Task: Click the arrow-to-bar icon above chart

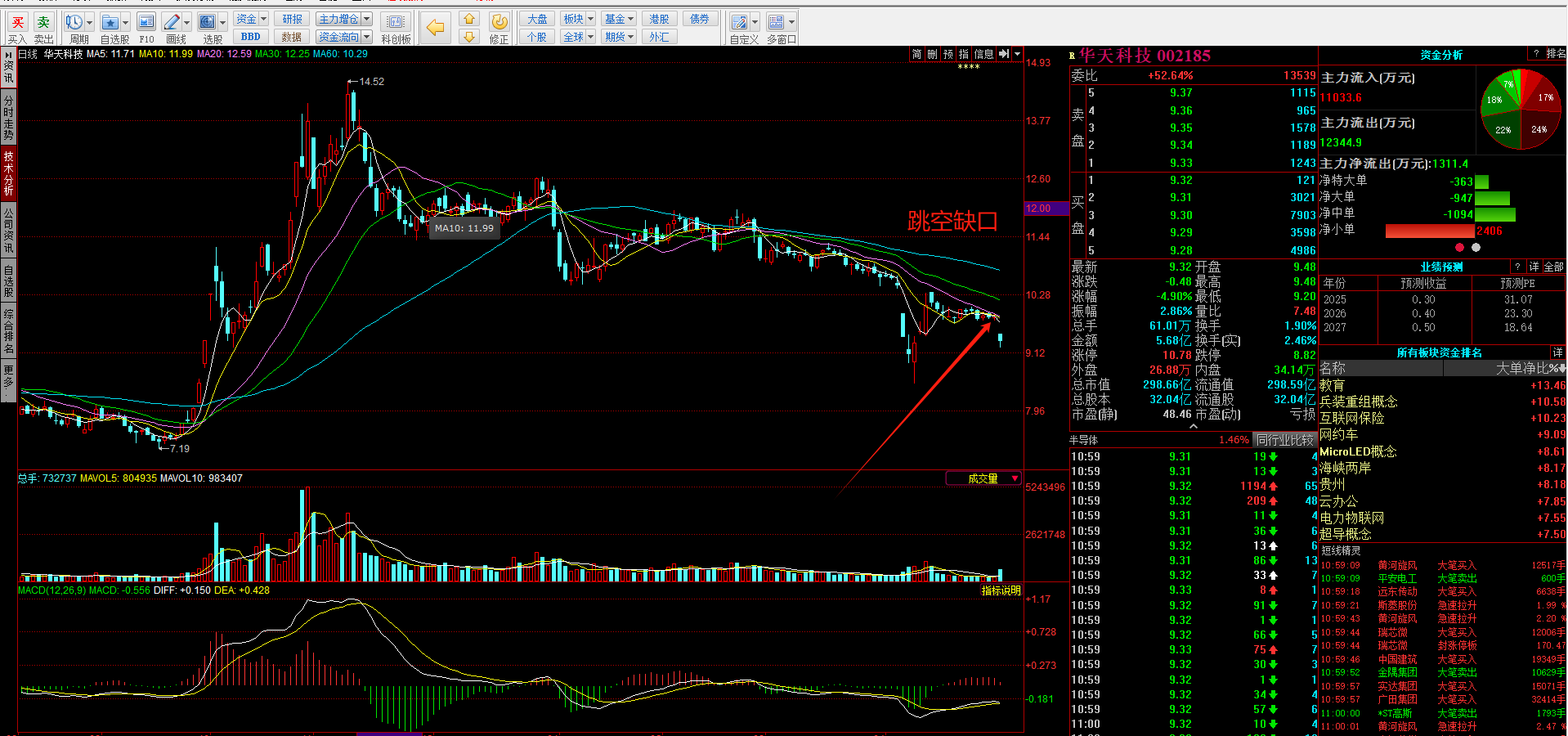Action: 1004,54
